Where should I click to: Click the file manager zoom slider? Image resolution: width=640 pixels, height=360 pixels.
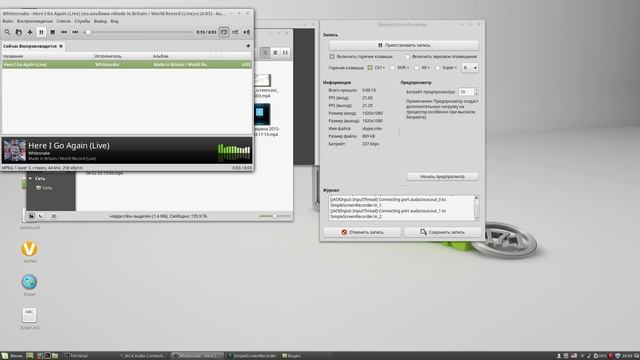[275, 216]
